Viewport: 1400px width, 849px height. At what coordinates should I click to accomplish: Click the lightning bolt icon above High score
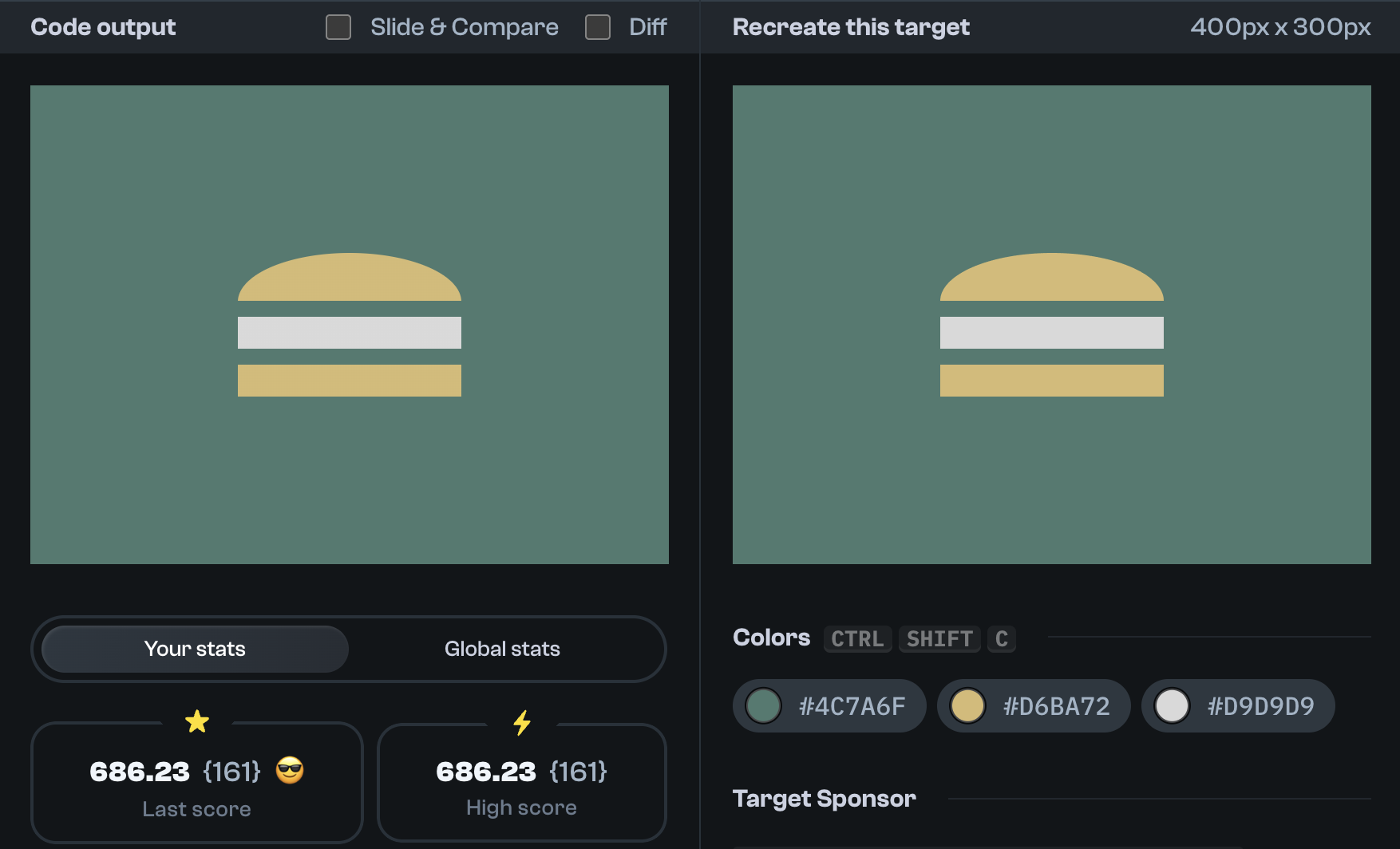pos(522,723)
